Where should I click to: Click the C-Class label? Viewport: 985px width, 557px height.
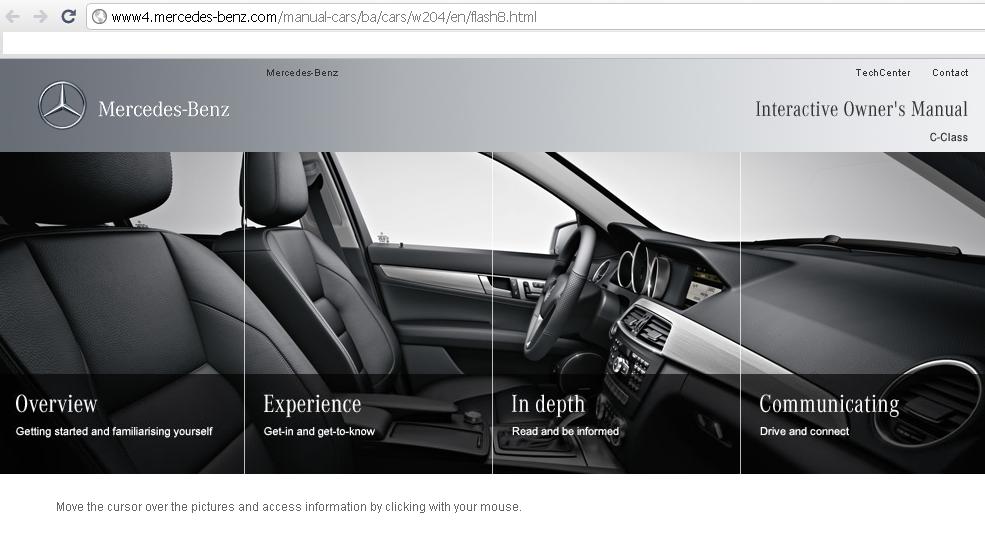click(949, 138)
